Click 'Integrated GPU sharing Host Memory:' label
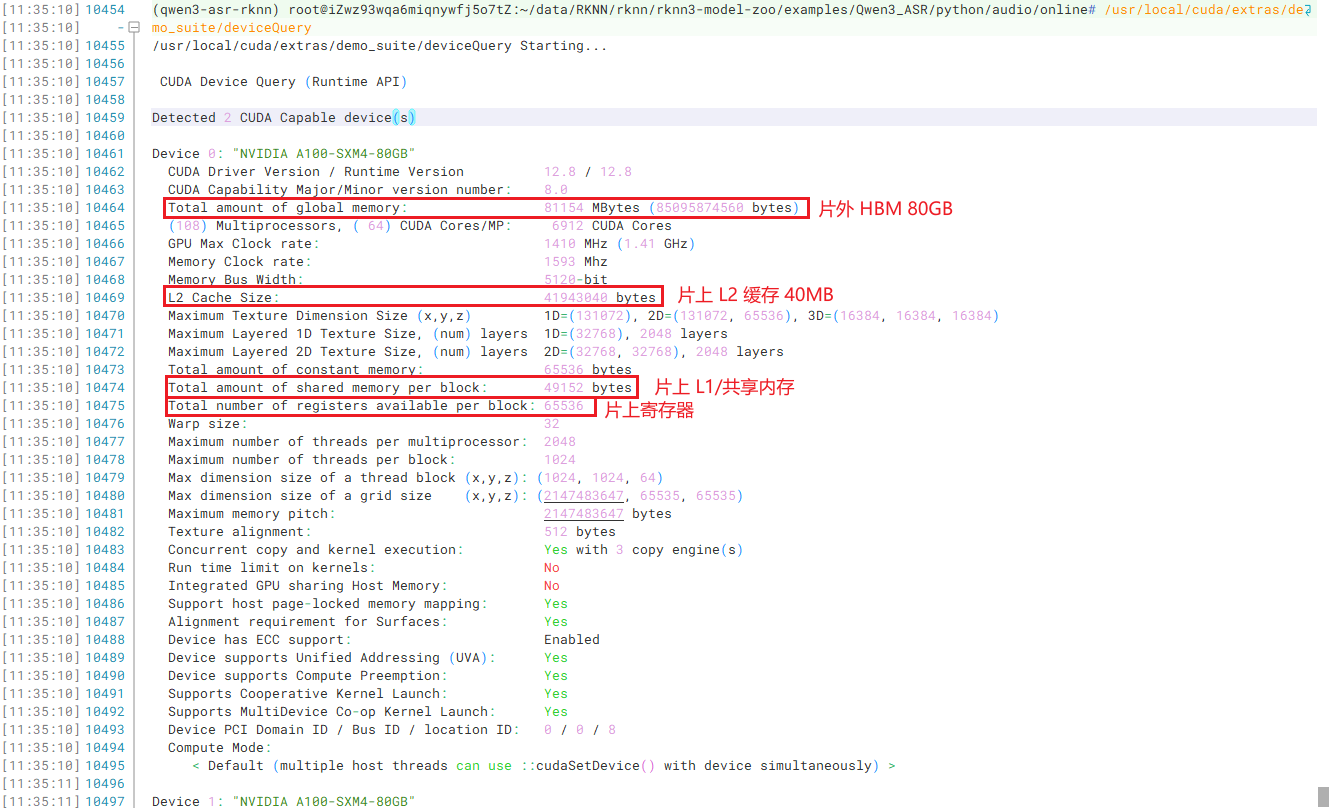 pos(308,586)
